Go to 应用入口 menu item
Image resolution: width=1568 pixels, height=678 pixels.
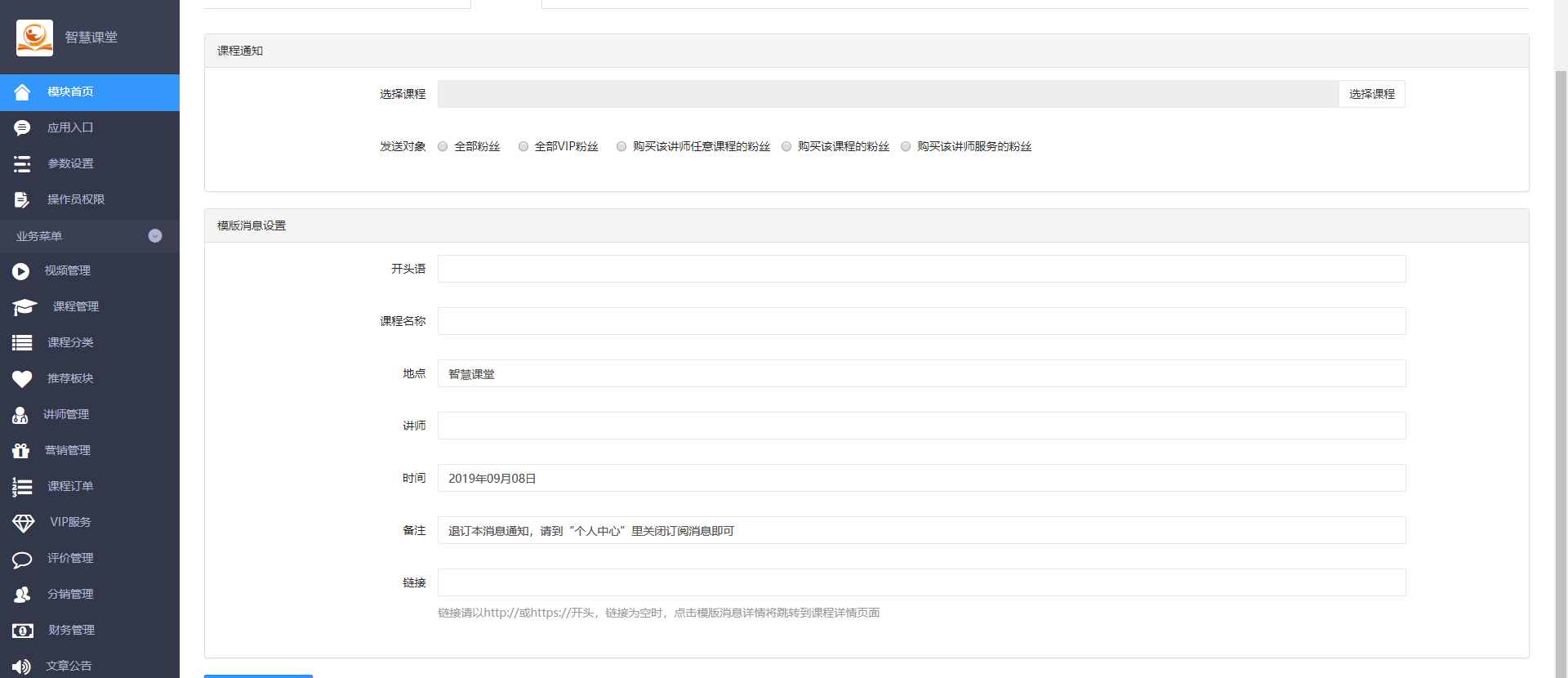[x=90, y=128]
